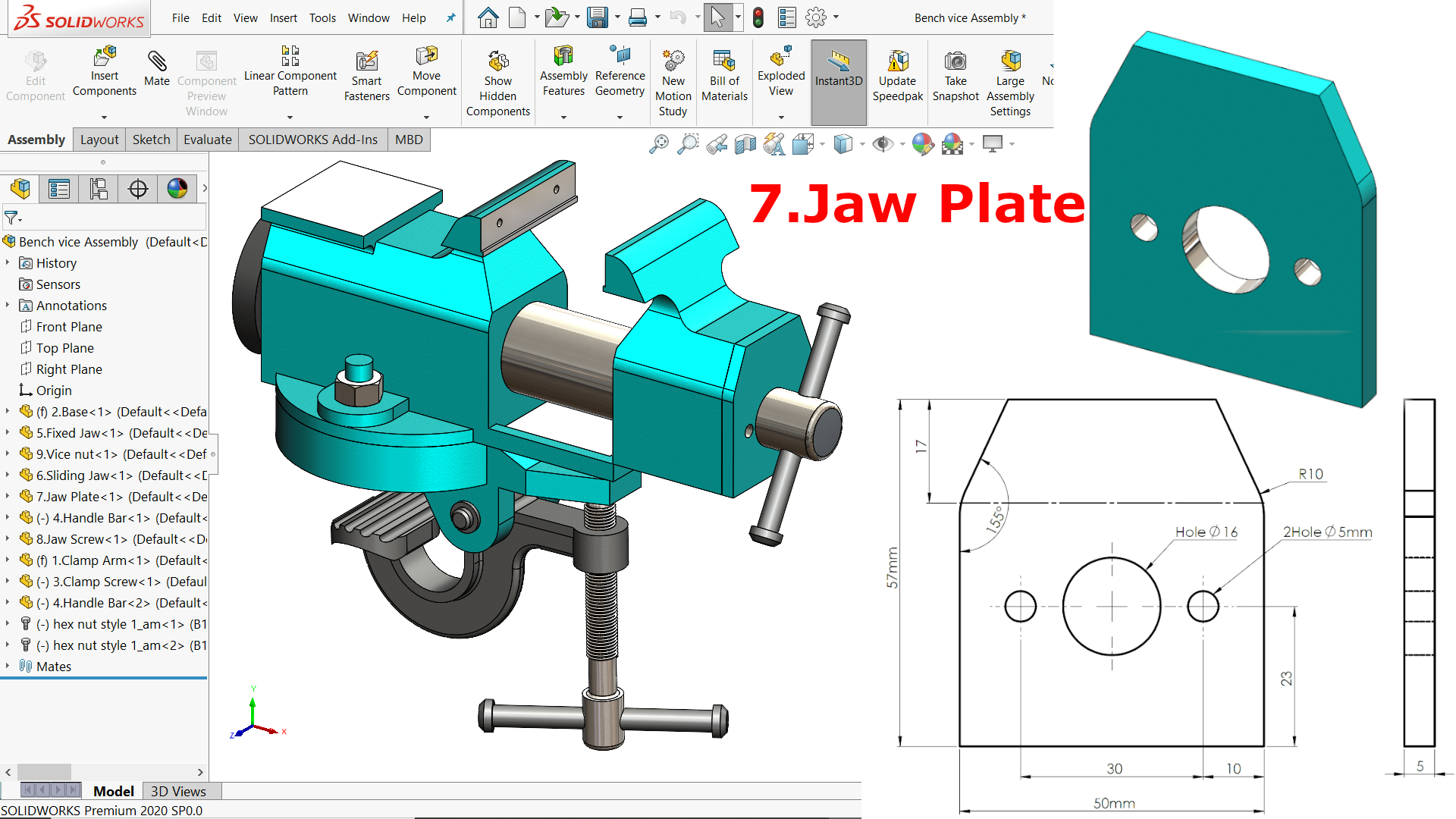
Task: Click the Zoom to Fit magnifier icon
Action: (658, 143)
